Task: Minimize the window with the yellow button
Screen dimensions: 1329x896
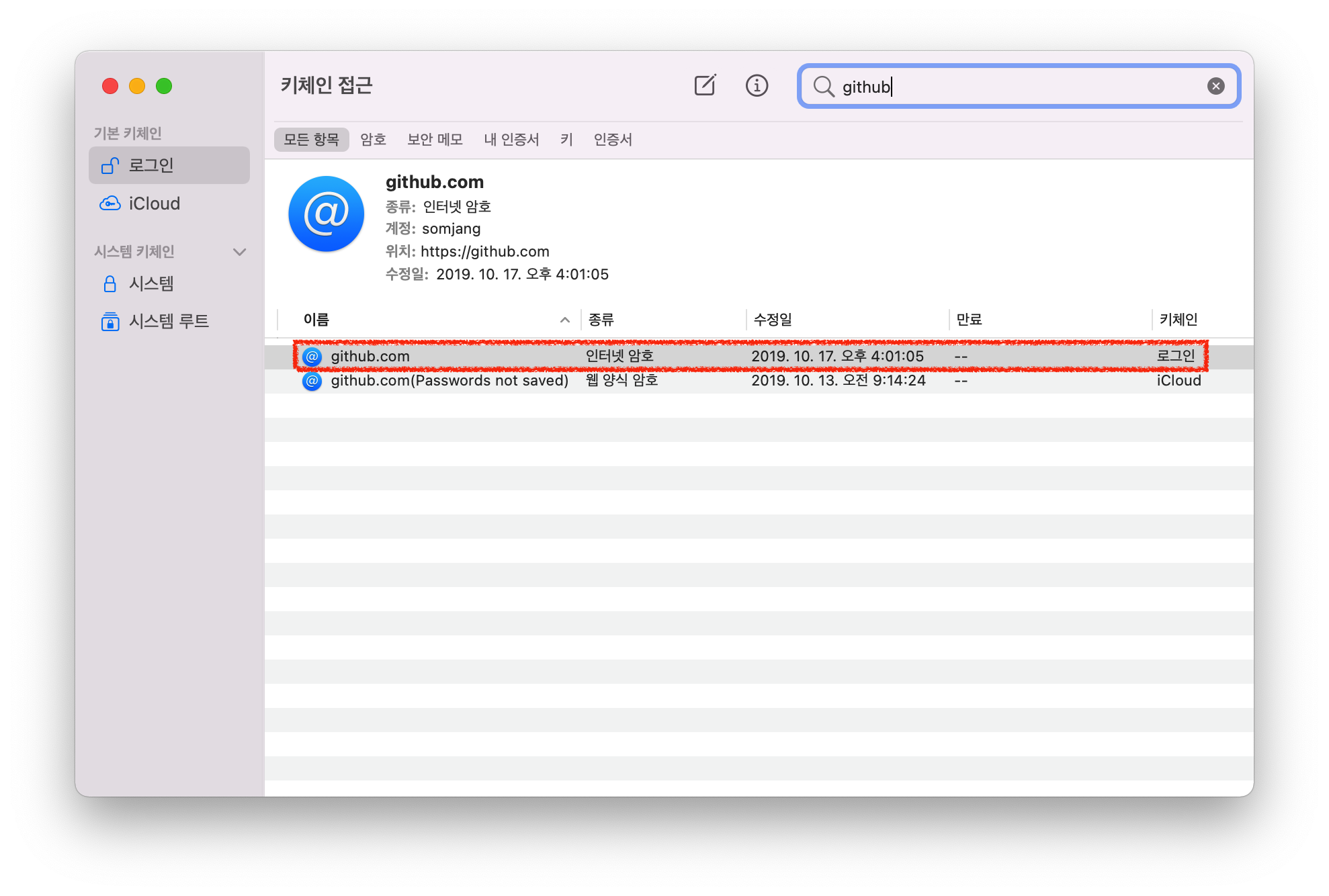Action: (137, 86)
